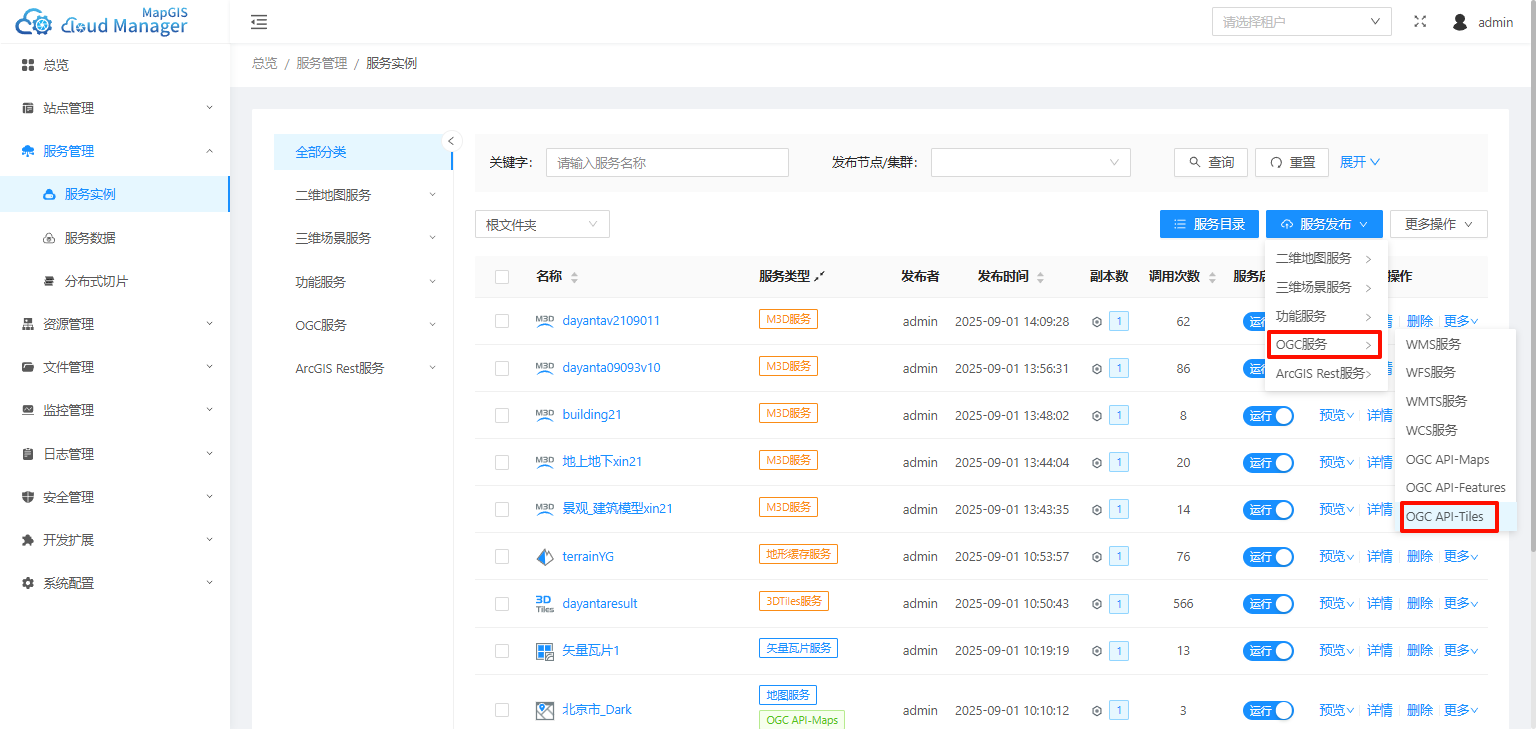Click the fullscreen toggle icon
This screenshot has width=1536, height=729.
(1420, 22)
